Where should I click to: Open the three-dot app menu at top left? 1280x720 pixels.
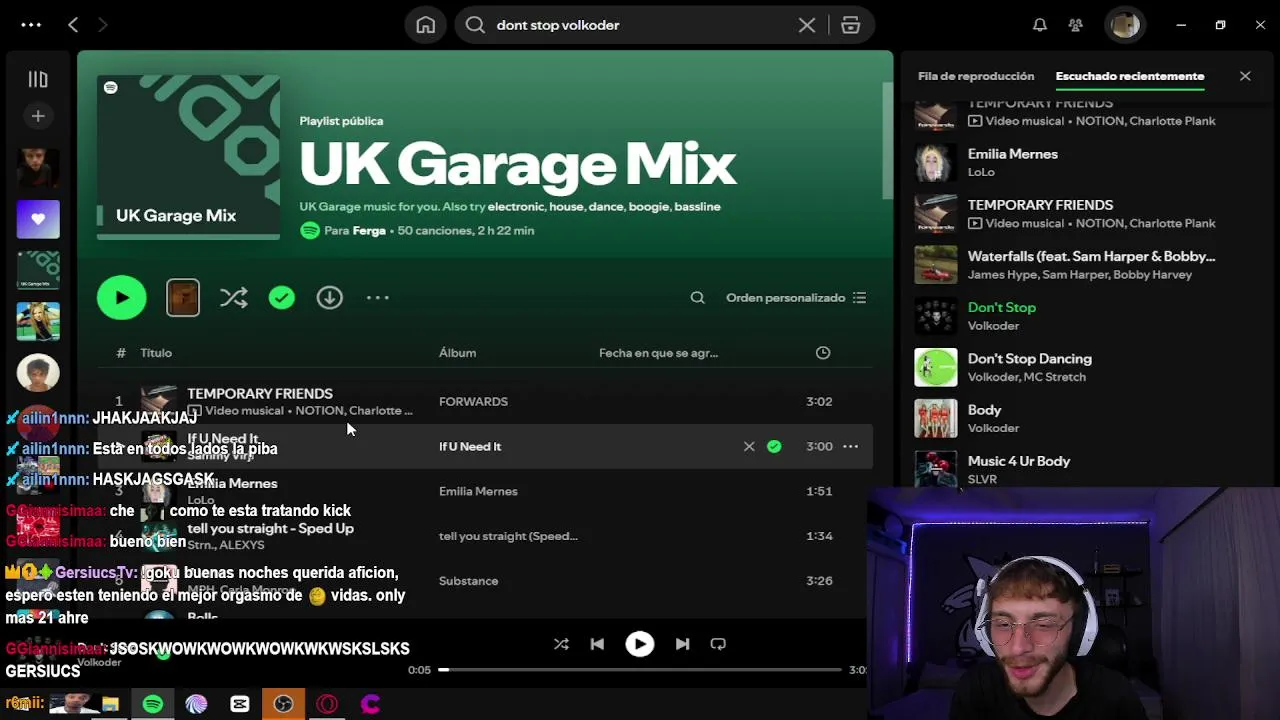tap(31, 25)
